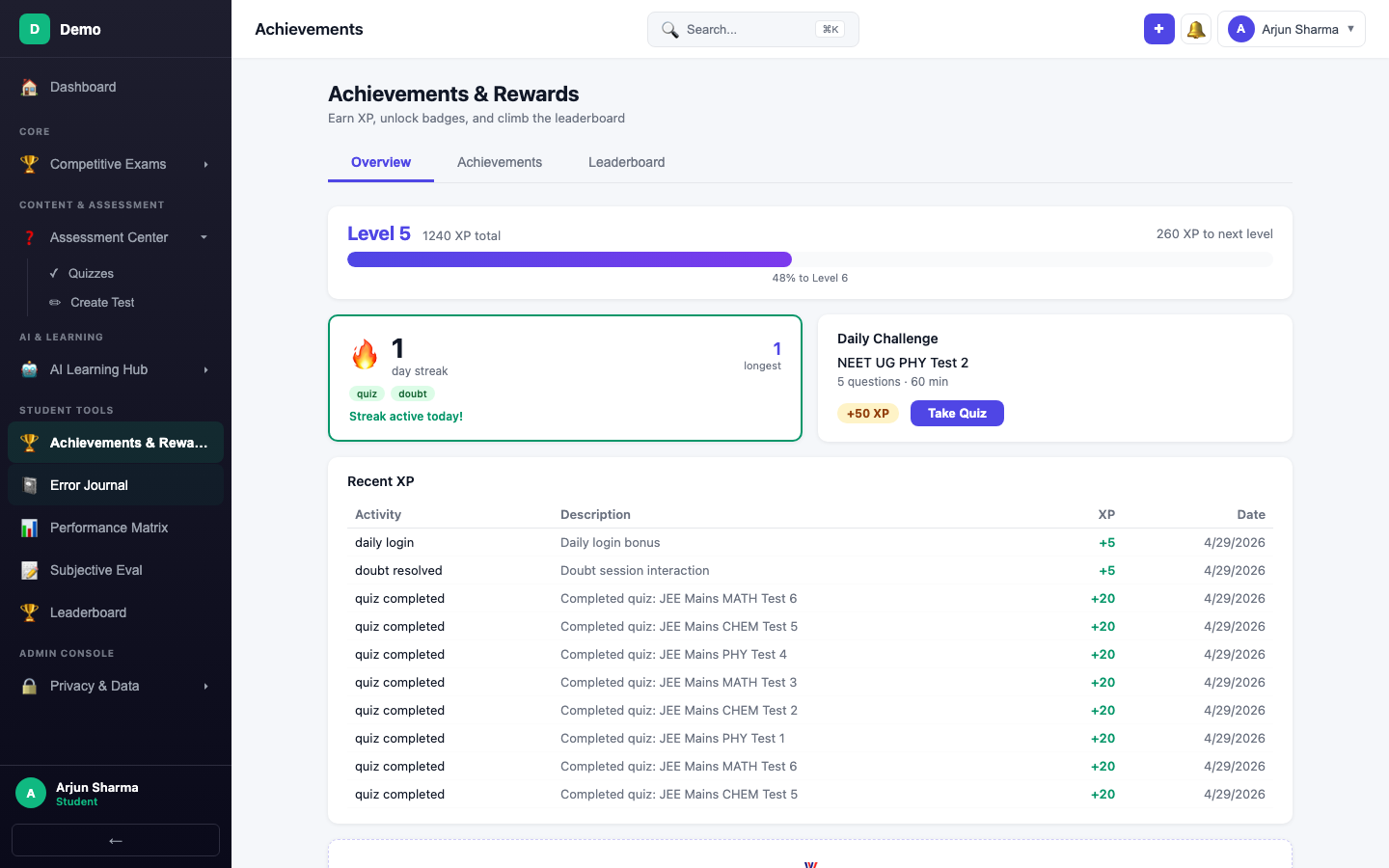Open Dashboard in the sidebar
The height and width of the screenshot is (868, 1389).
click(x=116, y=87)
